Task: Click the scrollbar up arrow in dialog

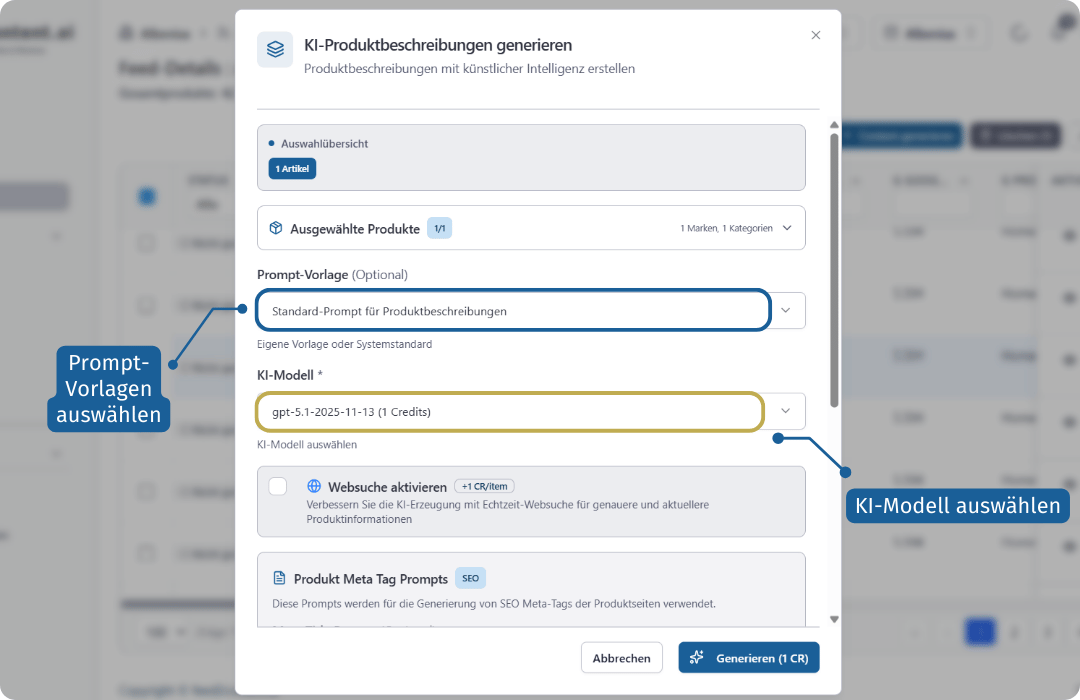Action: point(834,126)
